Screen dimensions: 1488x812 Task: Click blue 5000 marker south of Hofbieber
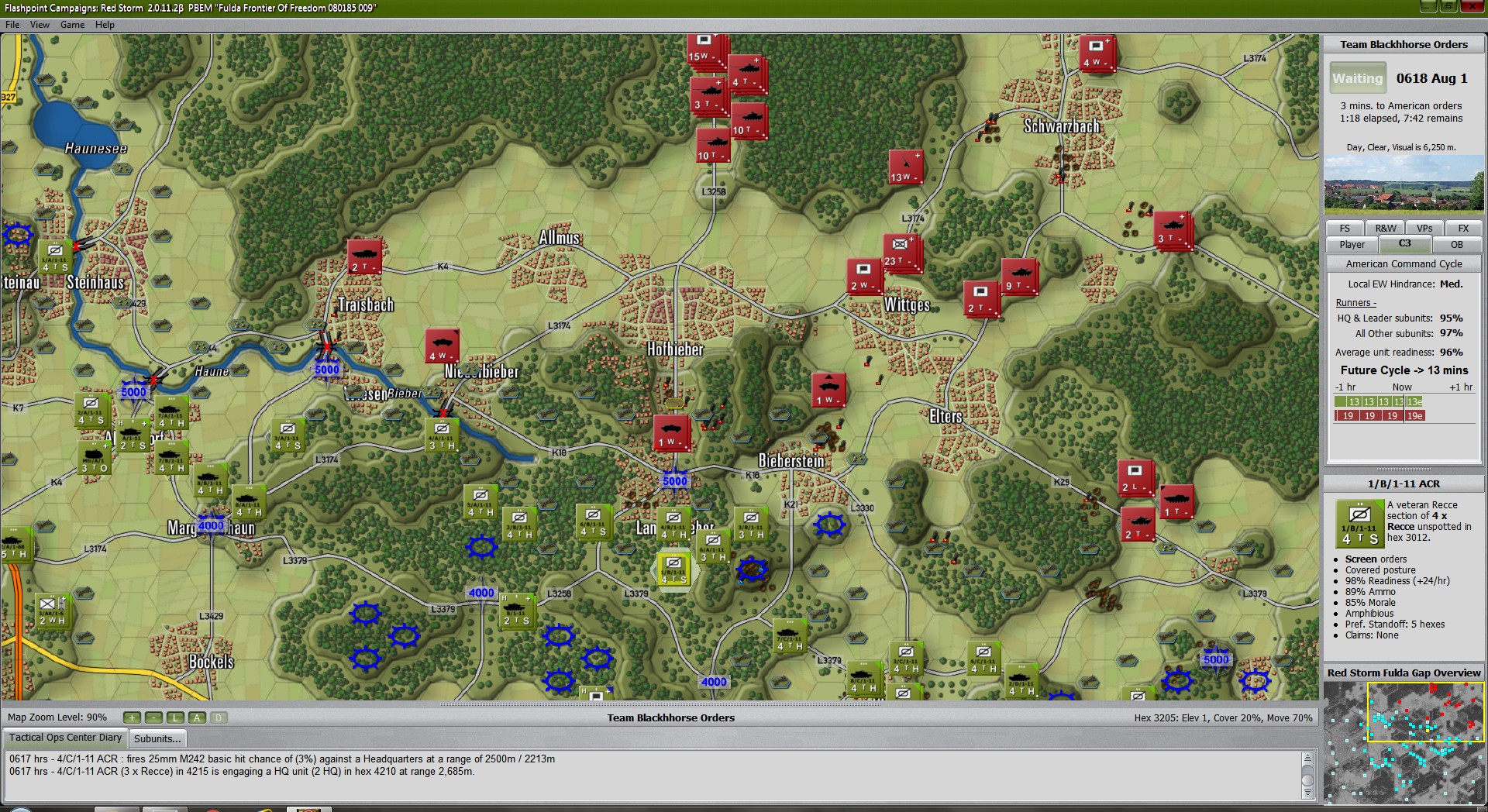pos(674,481)
